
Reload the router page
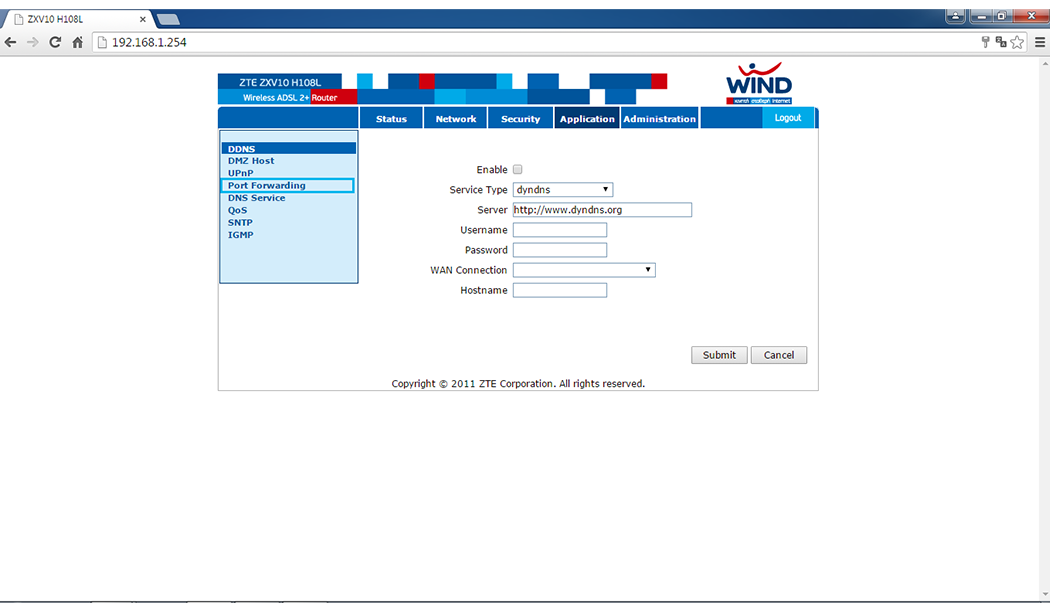[x=55, y=42]
